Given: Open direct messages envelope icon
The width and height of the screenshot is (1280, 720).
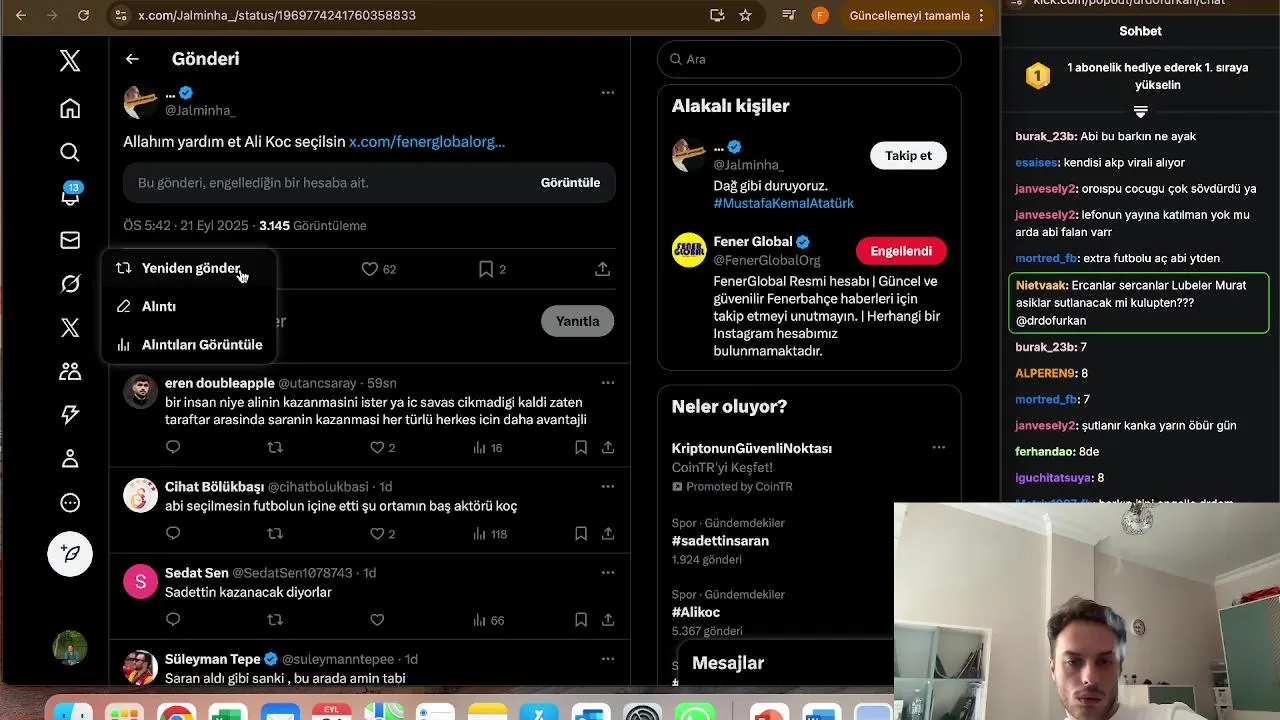Looking at the screenshot, I should coord(70,240).
